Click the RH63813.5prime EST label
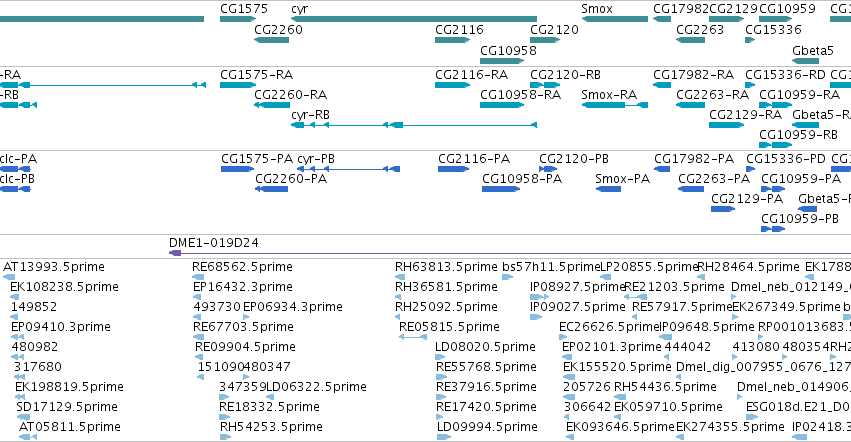Viewport: 851px width, 442px height. pos(446,267)
